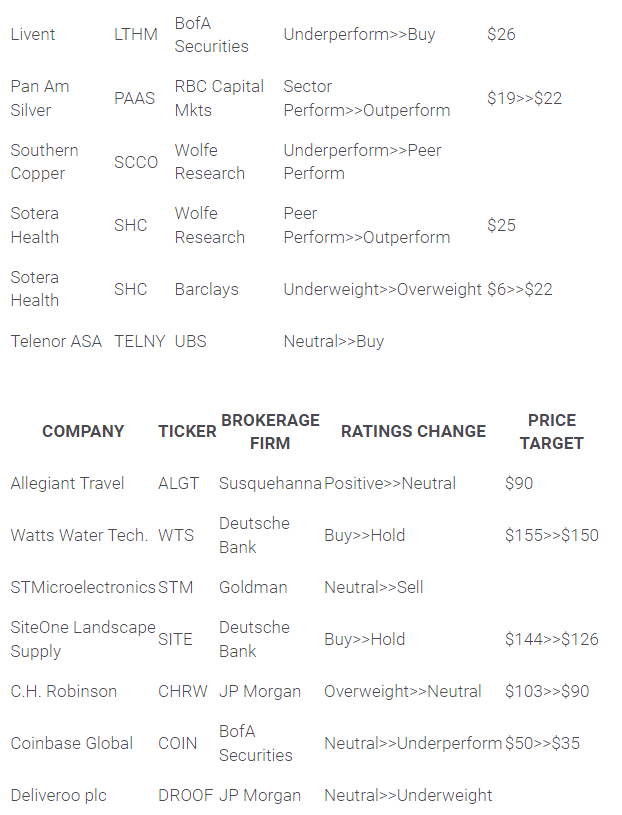
Task: Click the PAAS ticker for Pan Am Silver
Action: pyautogui.click(x=136, y=98)
